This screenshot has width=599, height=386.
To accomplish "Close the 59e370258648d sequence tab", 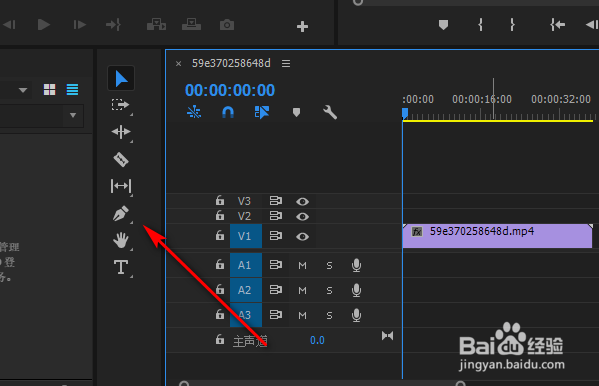I will click(178, 64).
